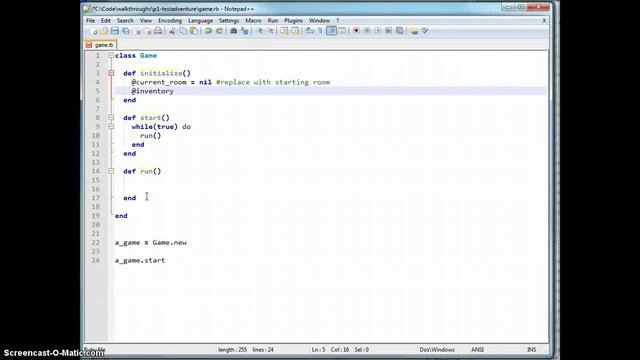This screenshot has width=640, height=360.
Task: Open the Language menu
Action: pos(200,20)
